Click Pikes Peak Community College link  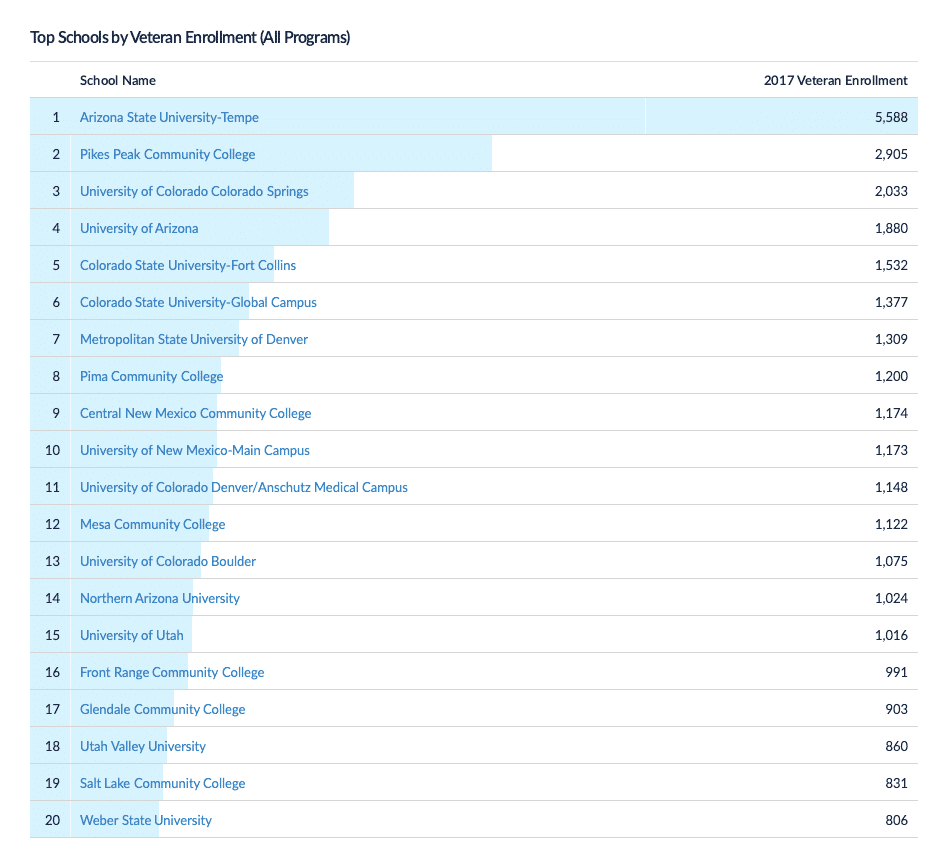click(167, 154)
